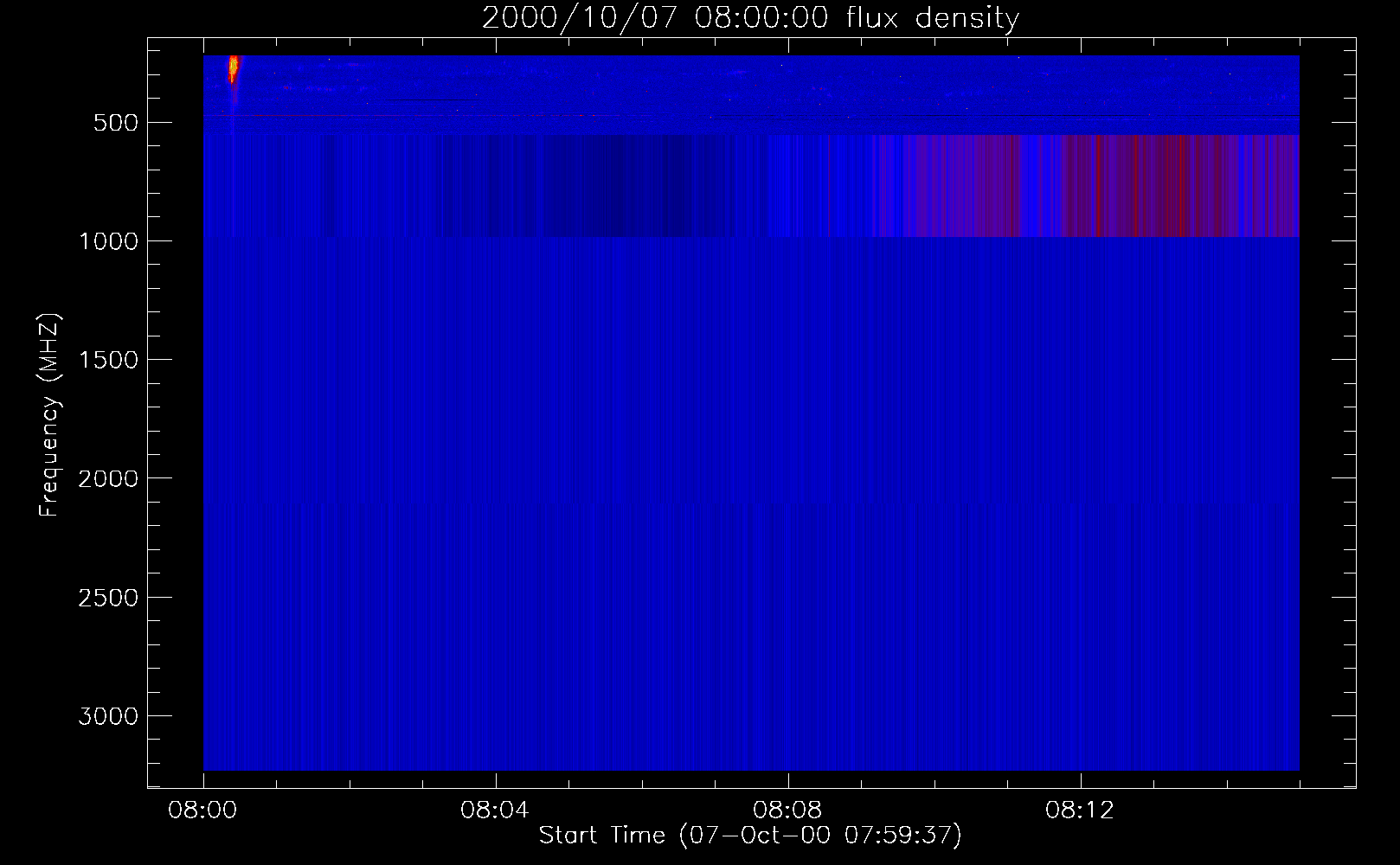
Task: Click the 3000 frequency tick label
Action: tap(108, 716)
